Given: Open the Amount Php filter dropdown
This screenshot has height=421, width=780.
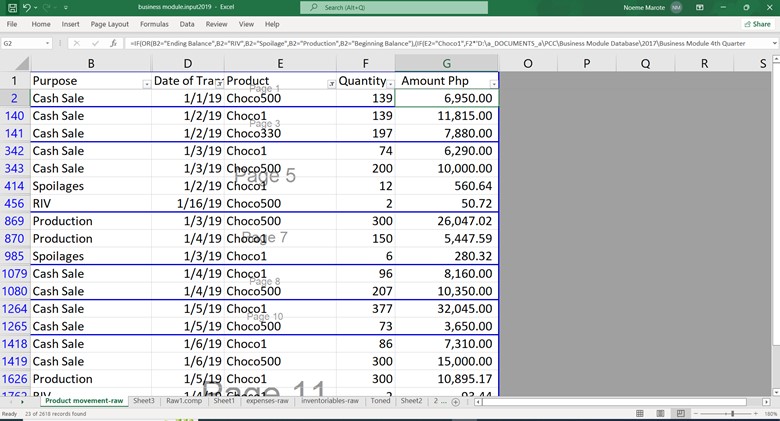Looking at the screenshot, I should [493, 84].
